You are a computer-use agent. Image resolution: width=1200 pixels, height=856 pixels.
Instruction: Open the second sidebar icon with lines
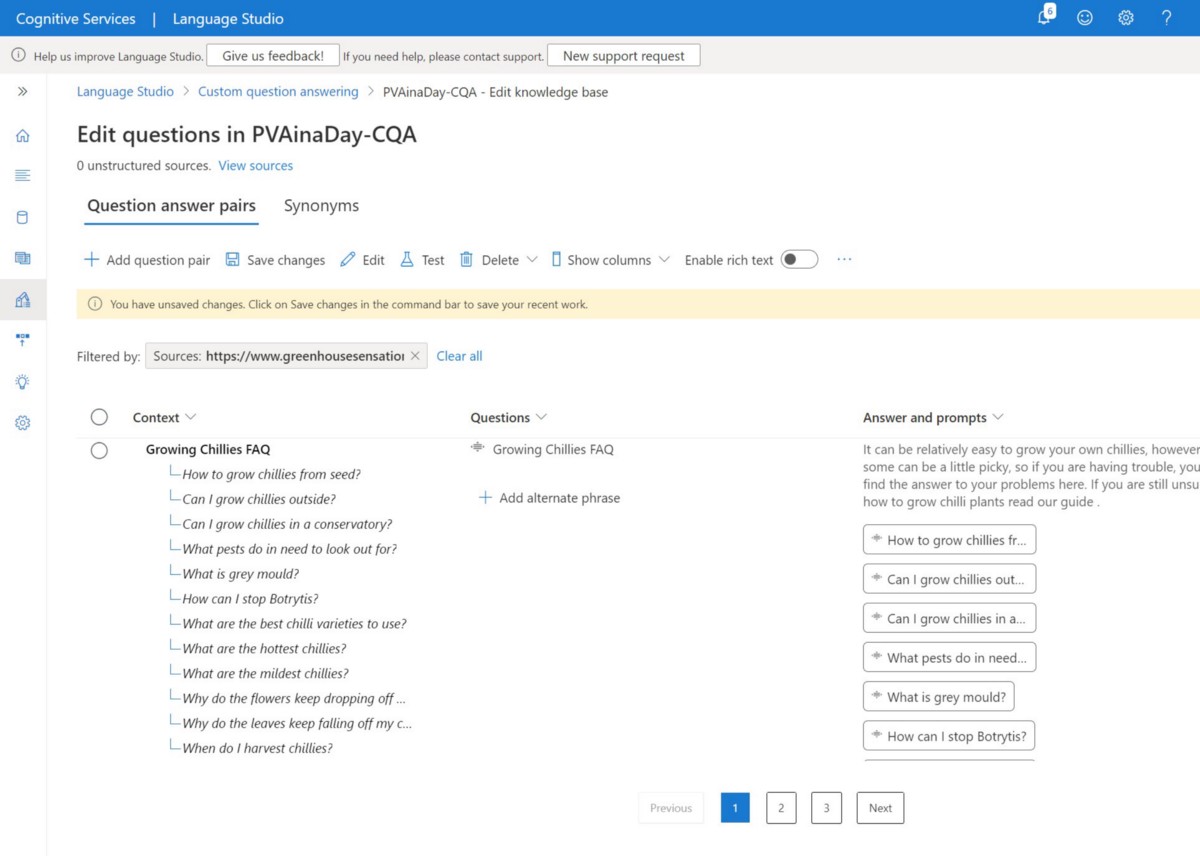22,176
